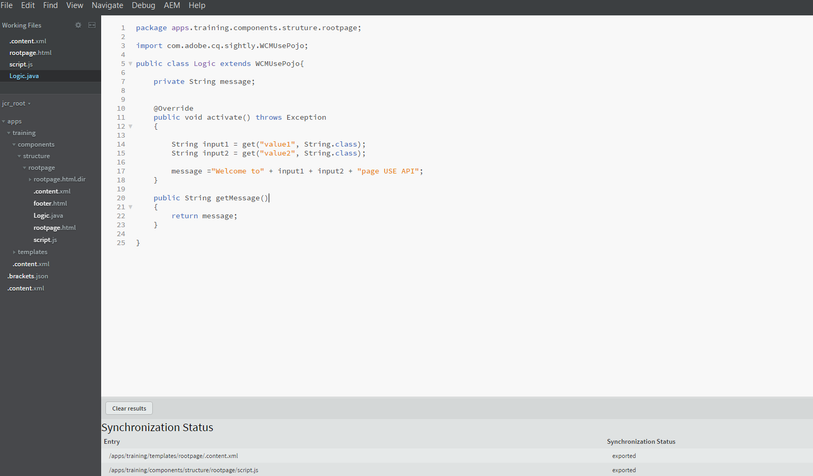This screenshot has width=813, height=476.
Task: Collapse the structure folder
Action: click(19, 156)
